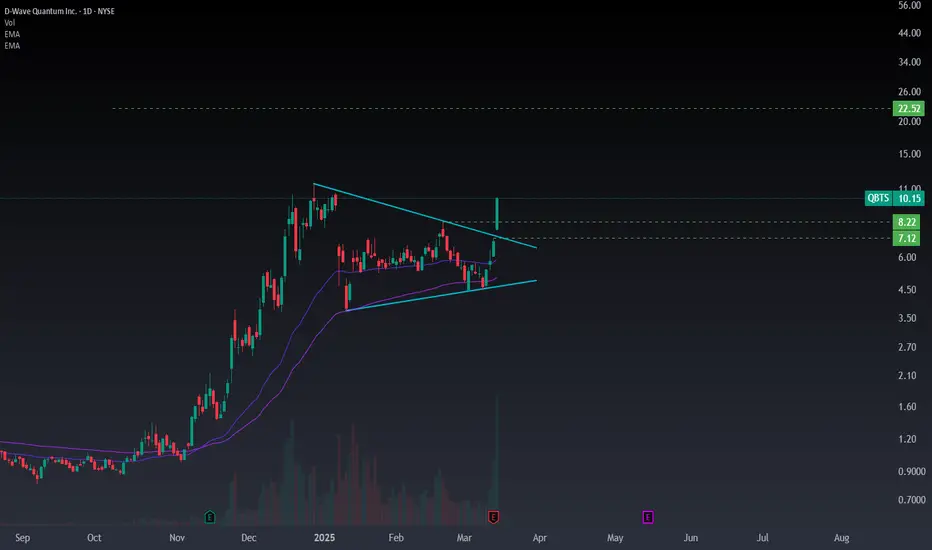Viewport: 932px width, 550px height.
Task: Click the Nov label on time axis
Action: 177,538
